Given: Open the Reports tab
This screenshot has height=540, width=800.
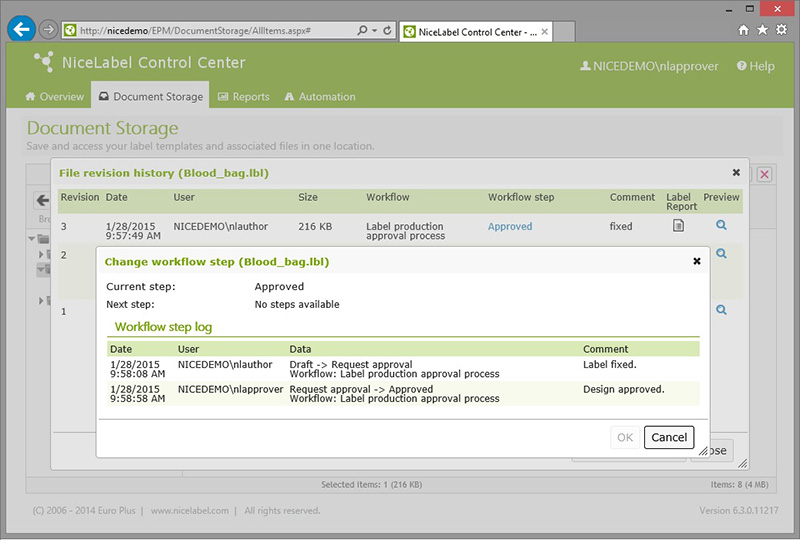Looking at the screenshot, I should tap(243, 96).
